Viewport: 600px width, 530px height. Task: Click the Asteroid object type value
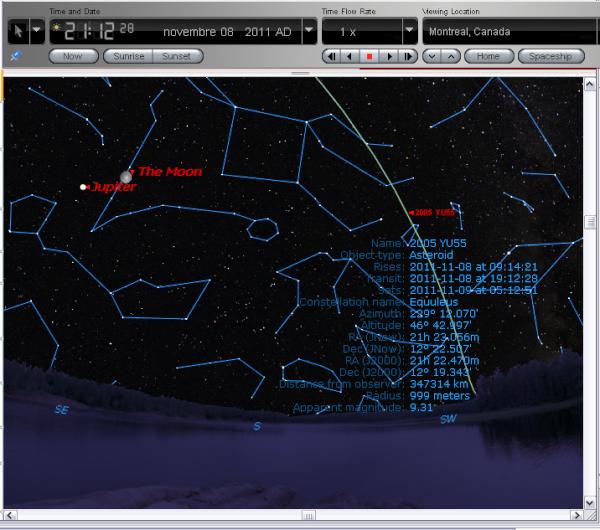(431, 255)
